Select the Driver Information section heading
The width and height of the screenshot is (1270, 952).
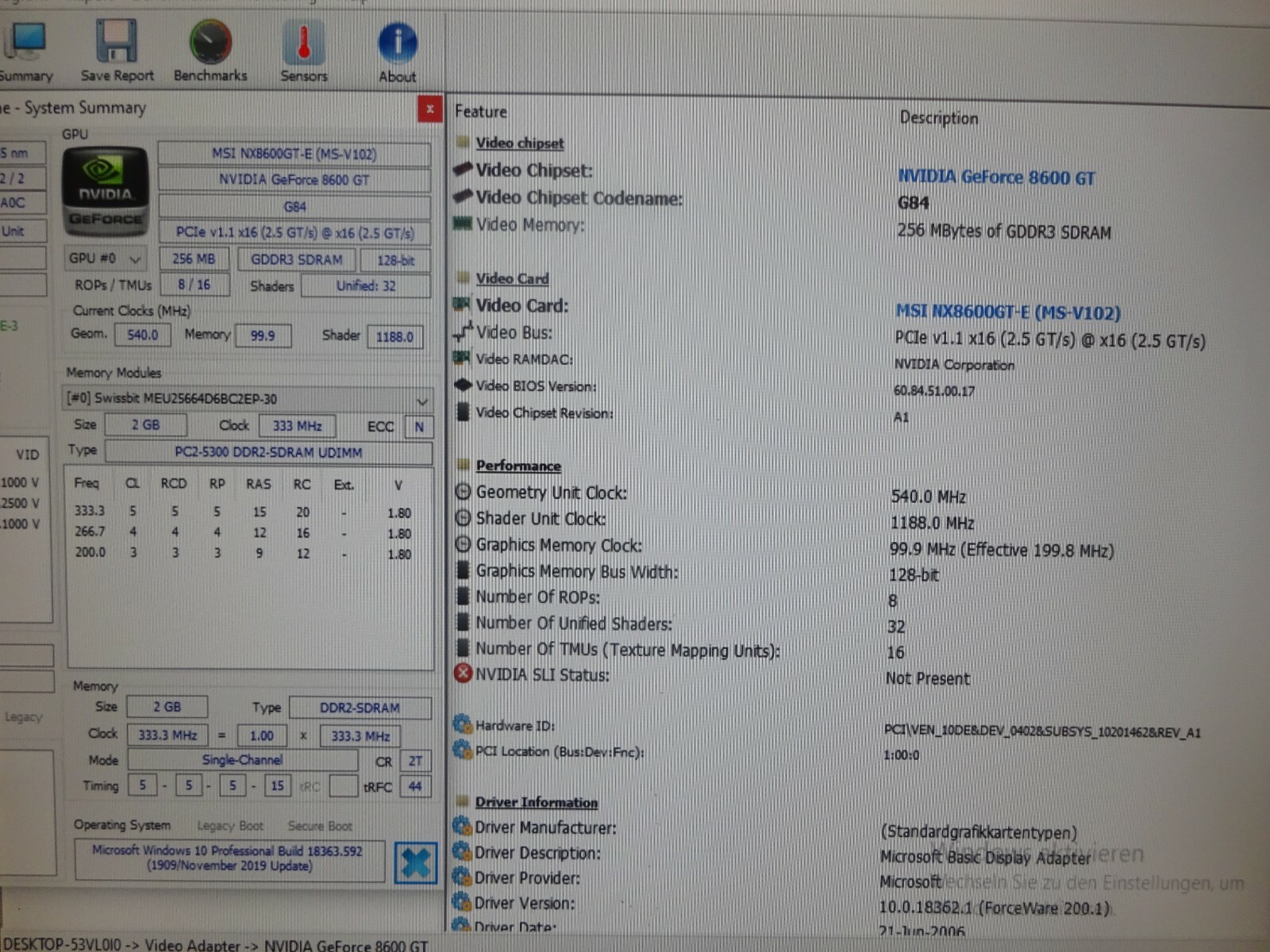537,802
